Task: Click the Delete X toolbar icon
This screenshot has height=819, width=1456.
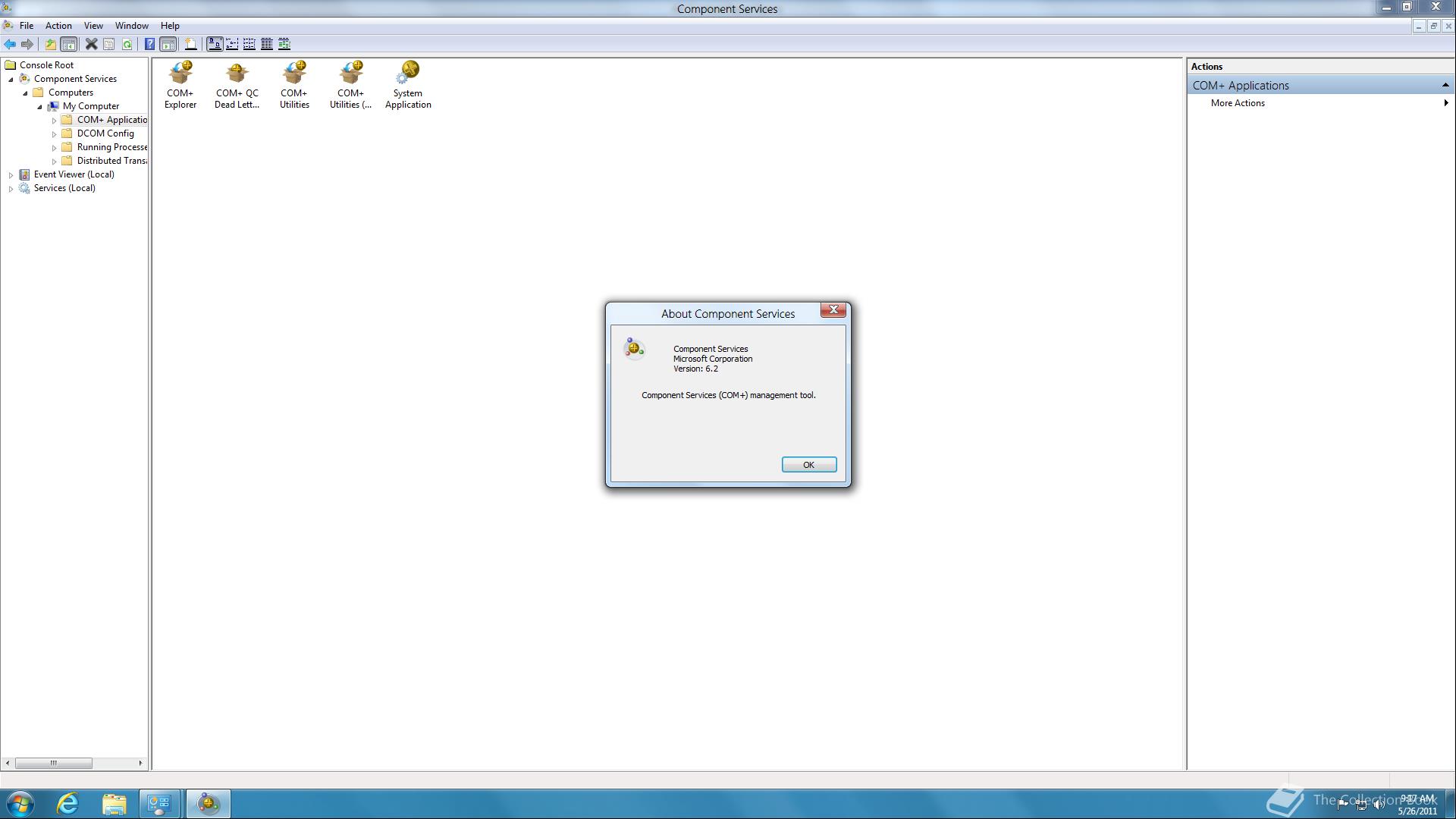Action: (91, 44)
